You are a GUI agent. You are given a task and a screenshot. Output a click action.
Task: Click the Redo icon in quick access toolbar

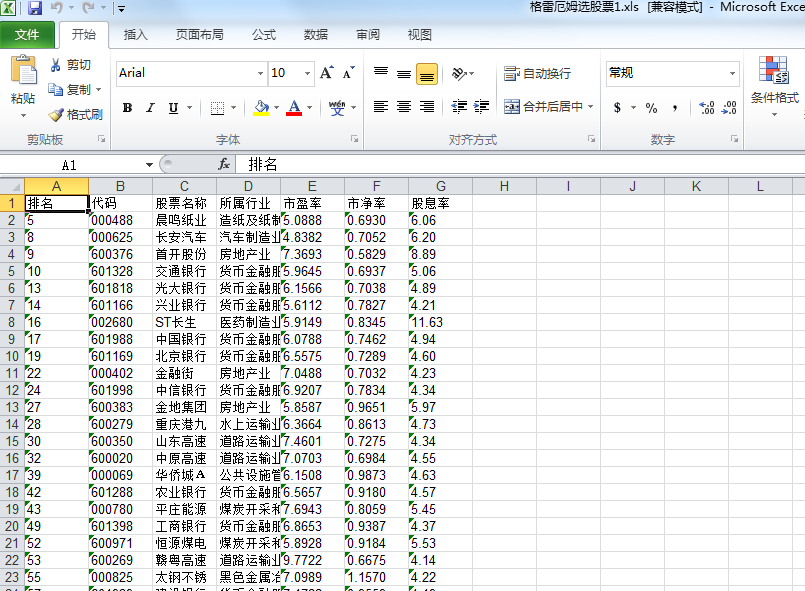[88, 8]
